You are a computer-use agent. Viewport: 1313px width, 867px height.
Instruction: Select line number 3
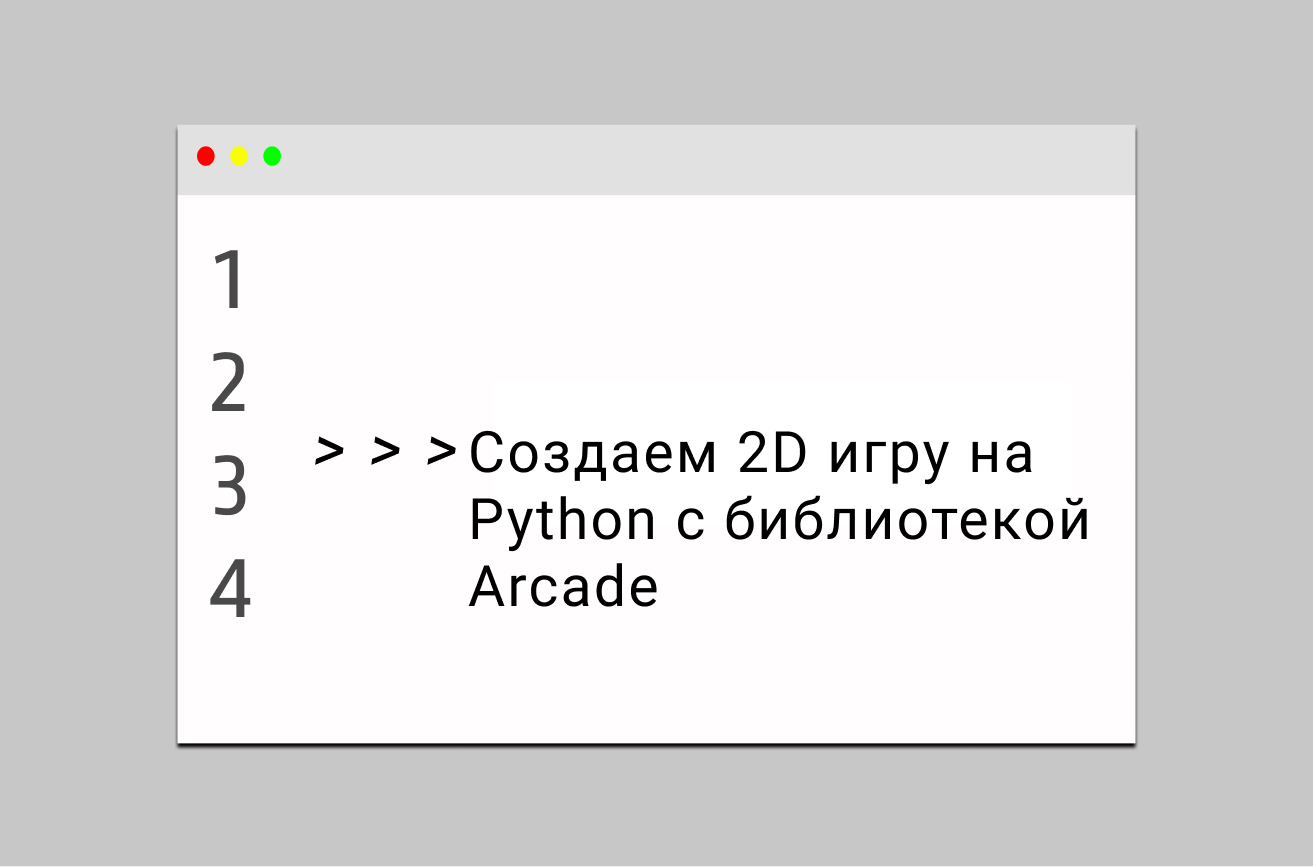229,487
